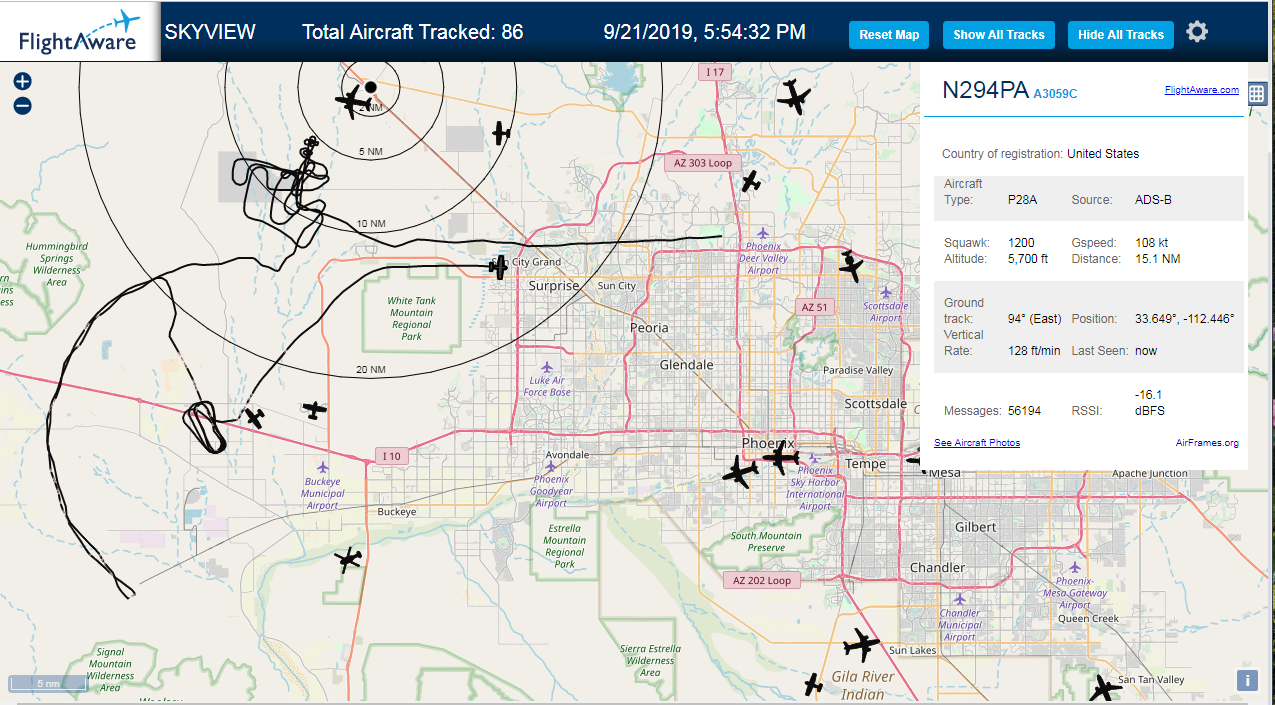Click the White Tank Mountain Regional Park label
1275x705 pixels.
pos(411,319)
